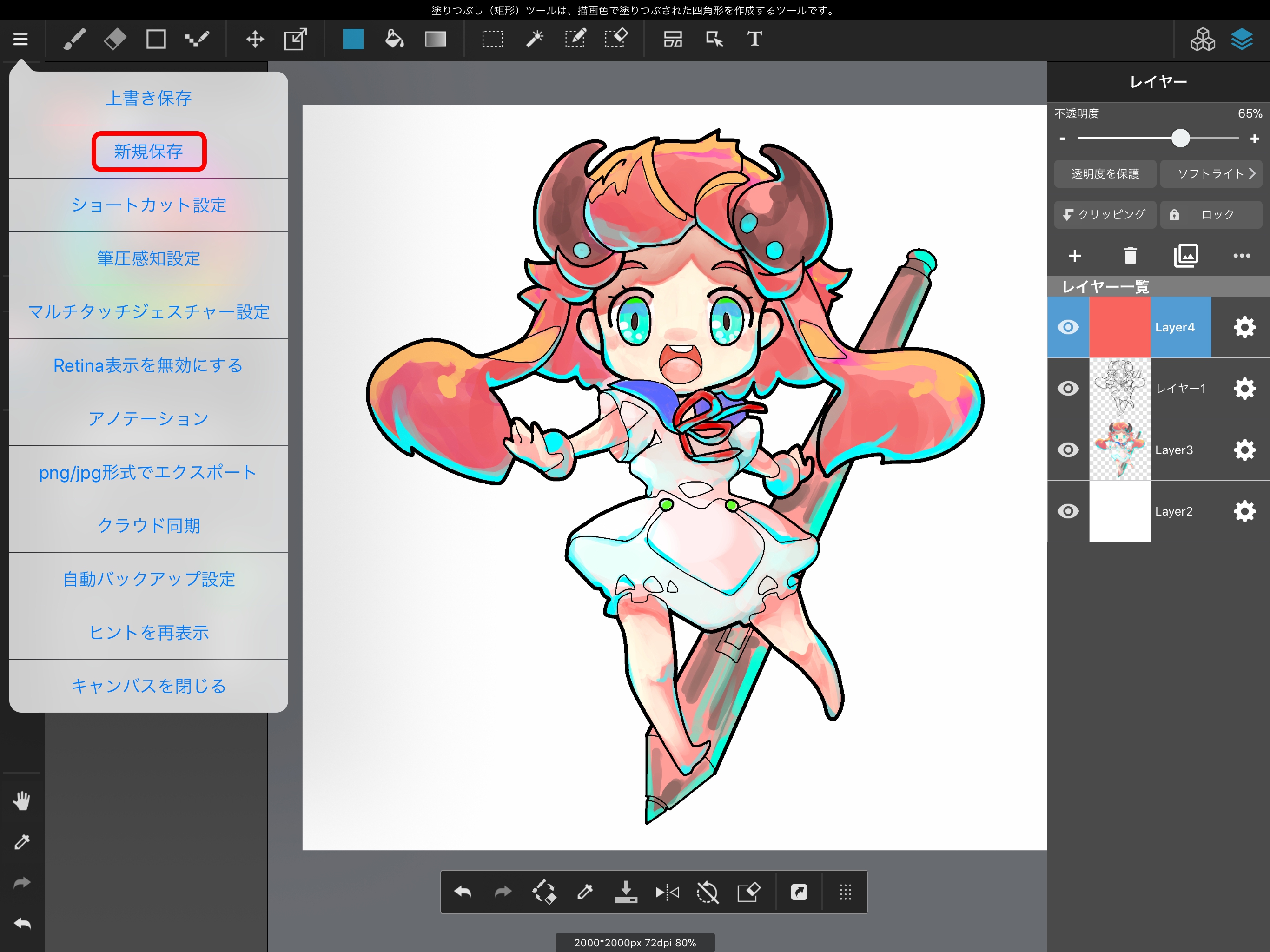1270x952 pixels.
Task: Select the Magic Wand tool
Action: (534, 39)
